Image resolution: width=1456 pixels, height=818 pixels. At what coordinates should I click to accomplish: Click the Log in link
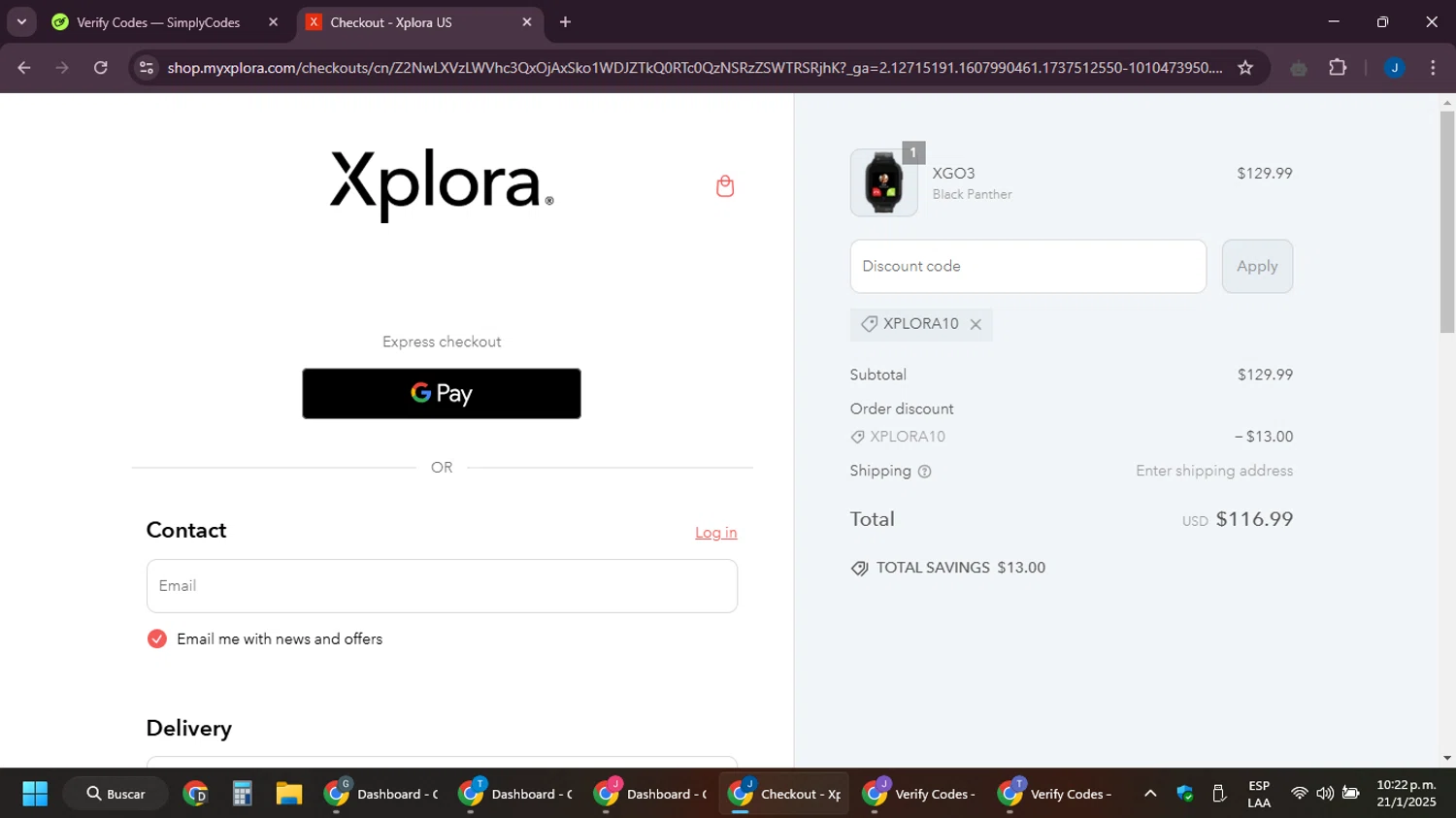(716, 533)
